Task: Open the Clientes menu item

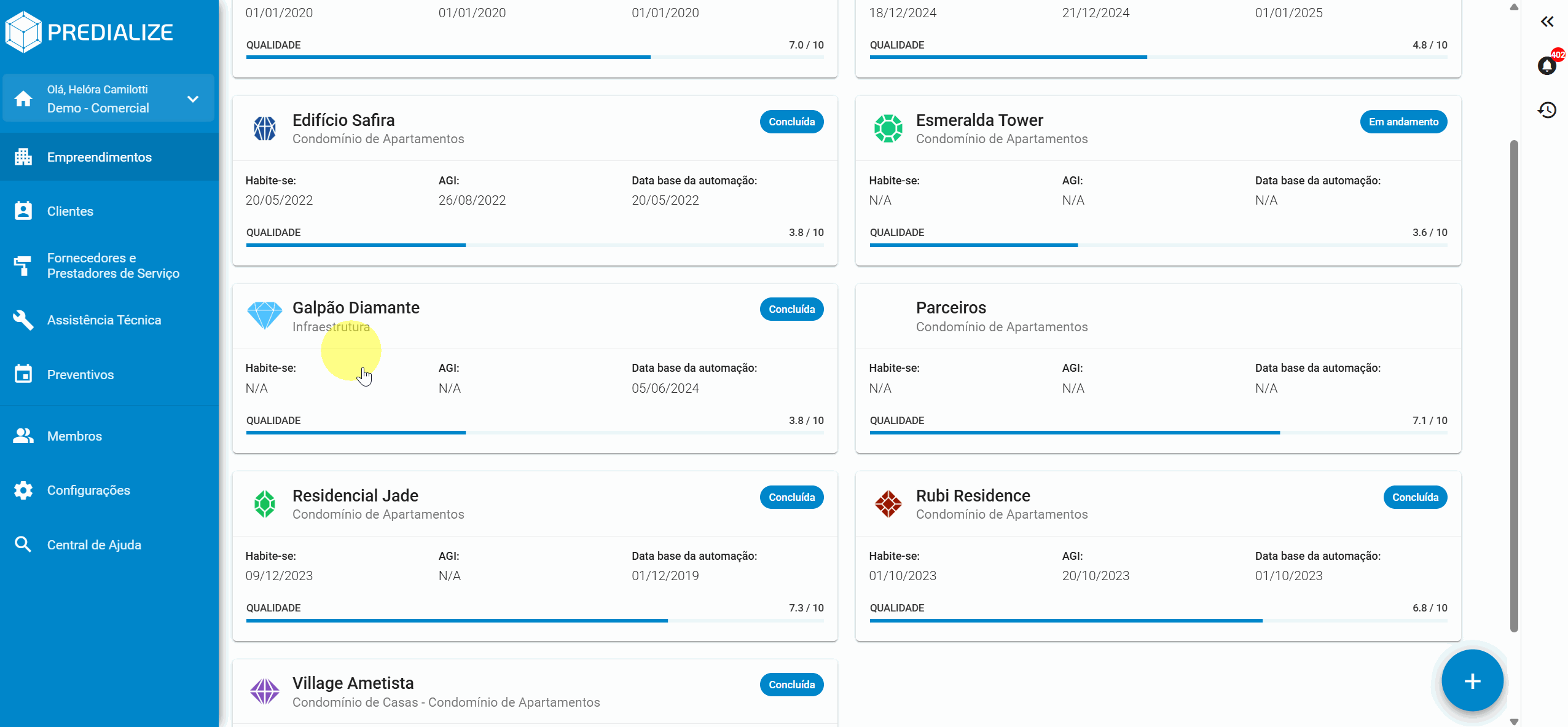Action: coord(70,211)
